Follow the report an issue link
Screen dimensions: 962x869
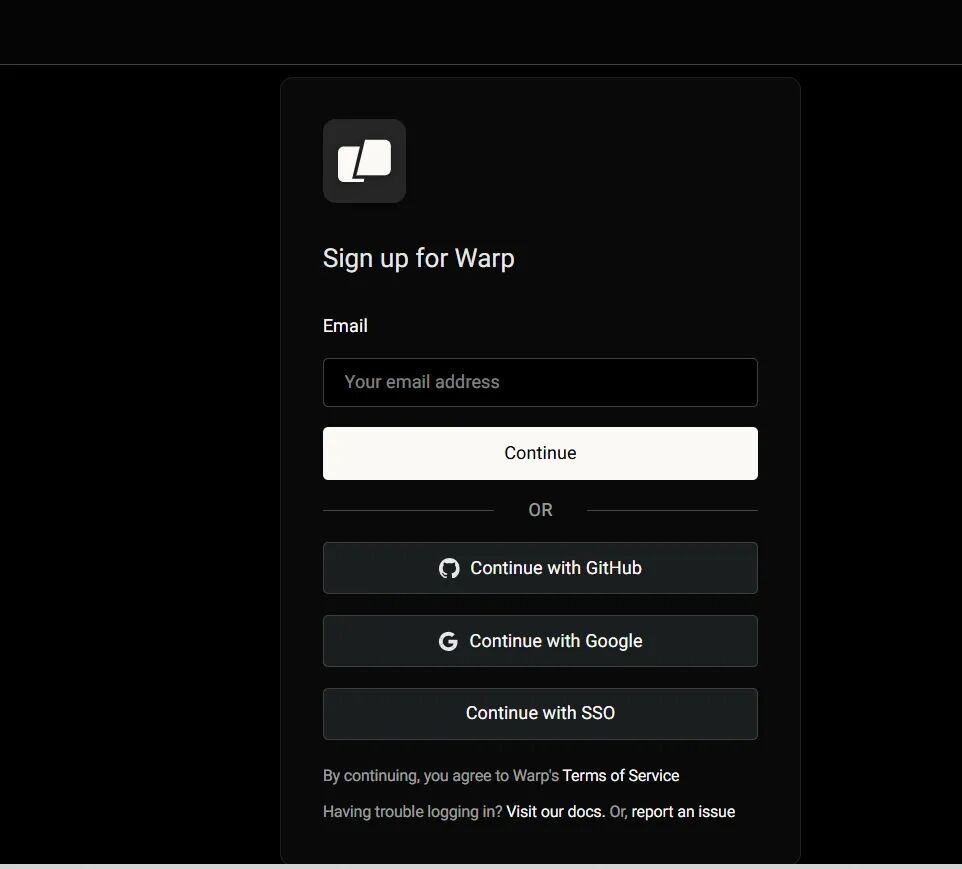(683, 811)
